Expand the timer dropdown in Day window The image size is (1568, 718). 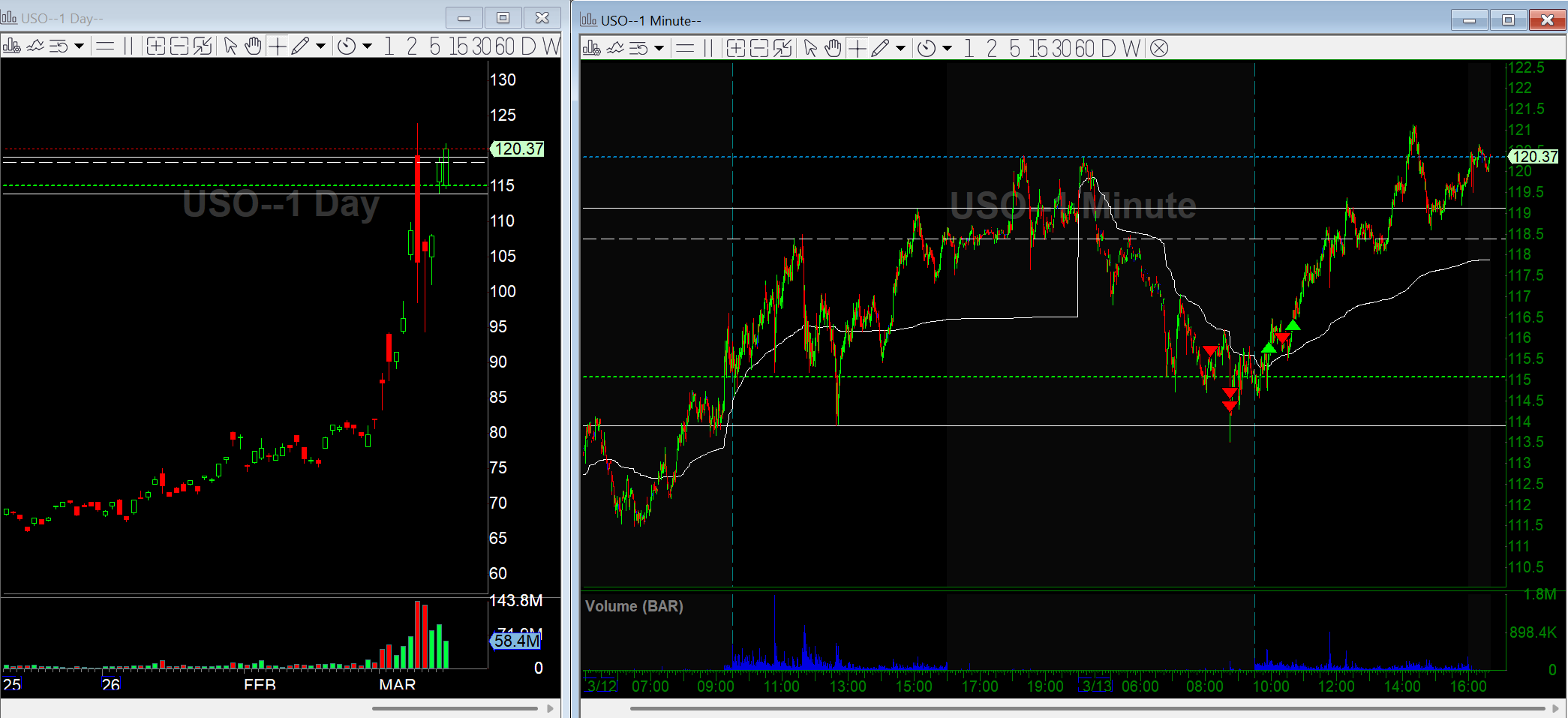coord(367,47)
